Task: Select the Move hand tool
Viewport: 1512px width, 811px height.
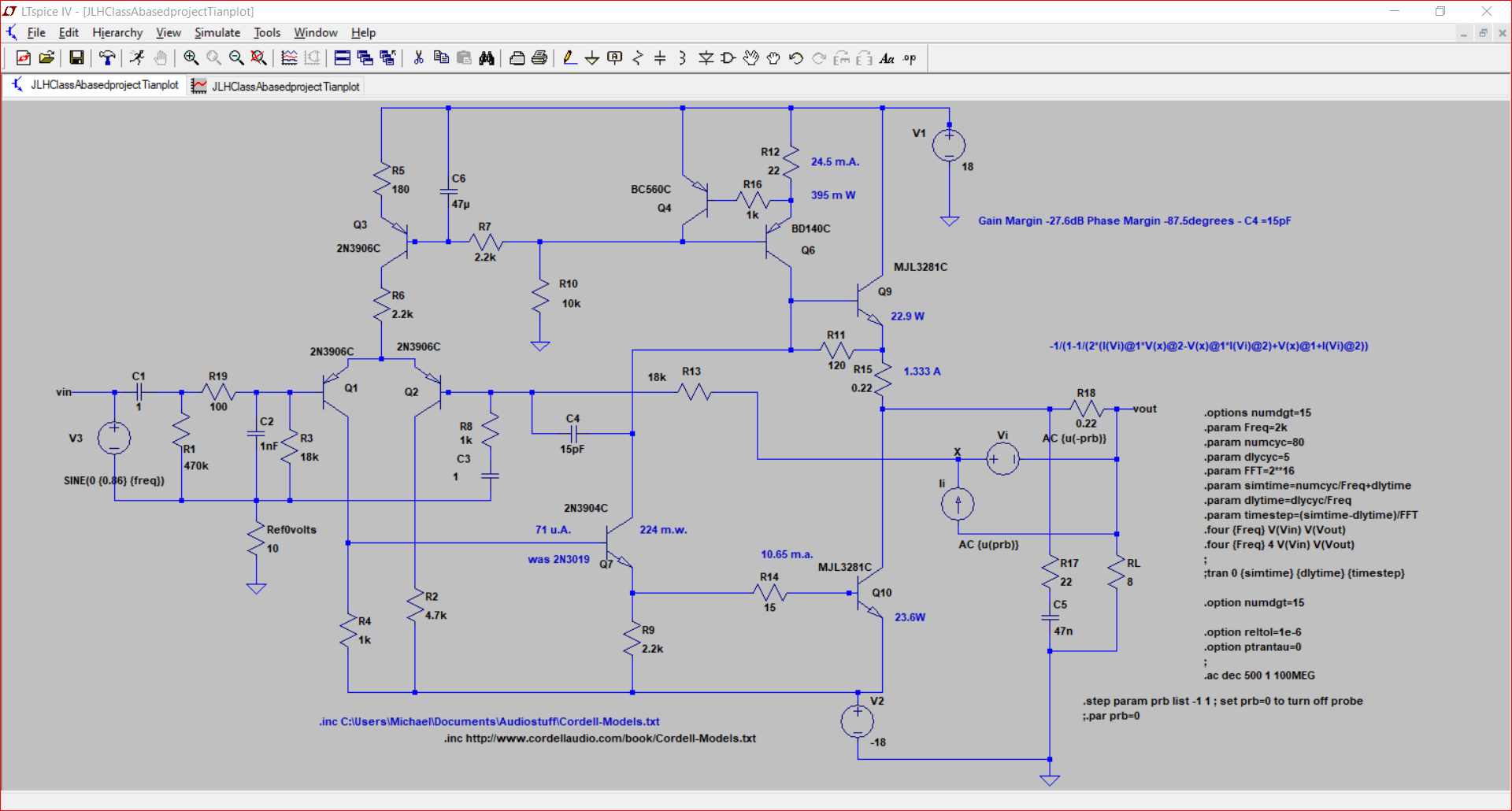Action: [x=751, y=58]
